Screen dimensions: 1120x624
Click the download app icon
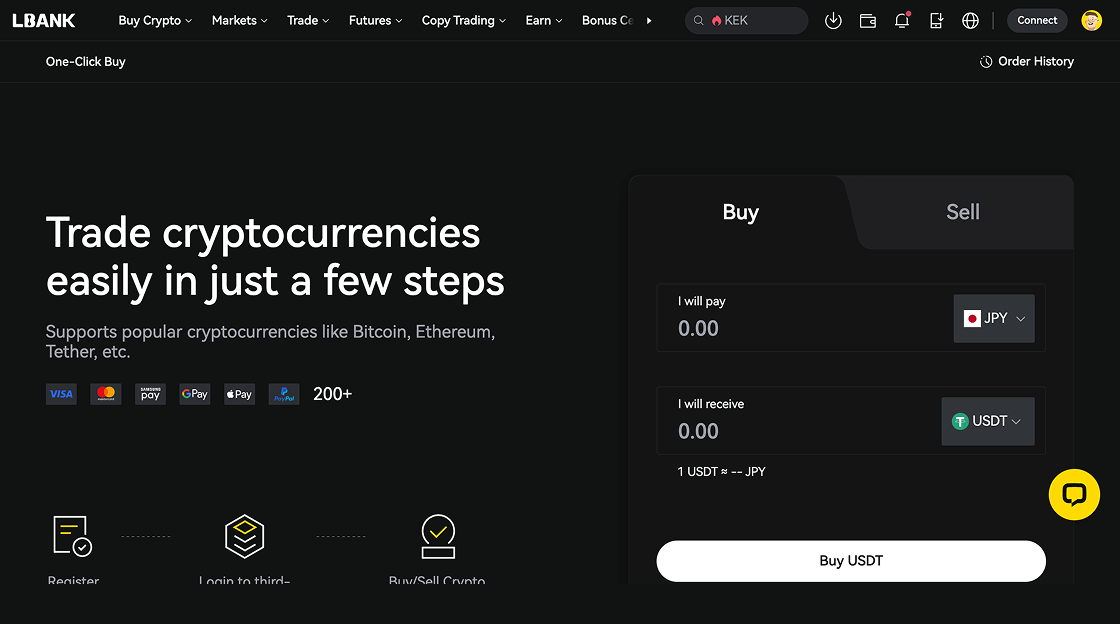(x=833, y=21)
